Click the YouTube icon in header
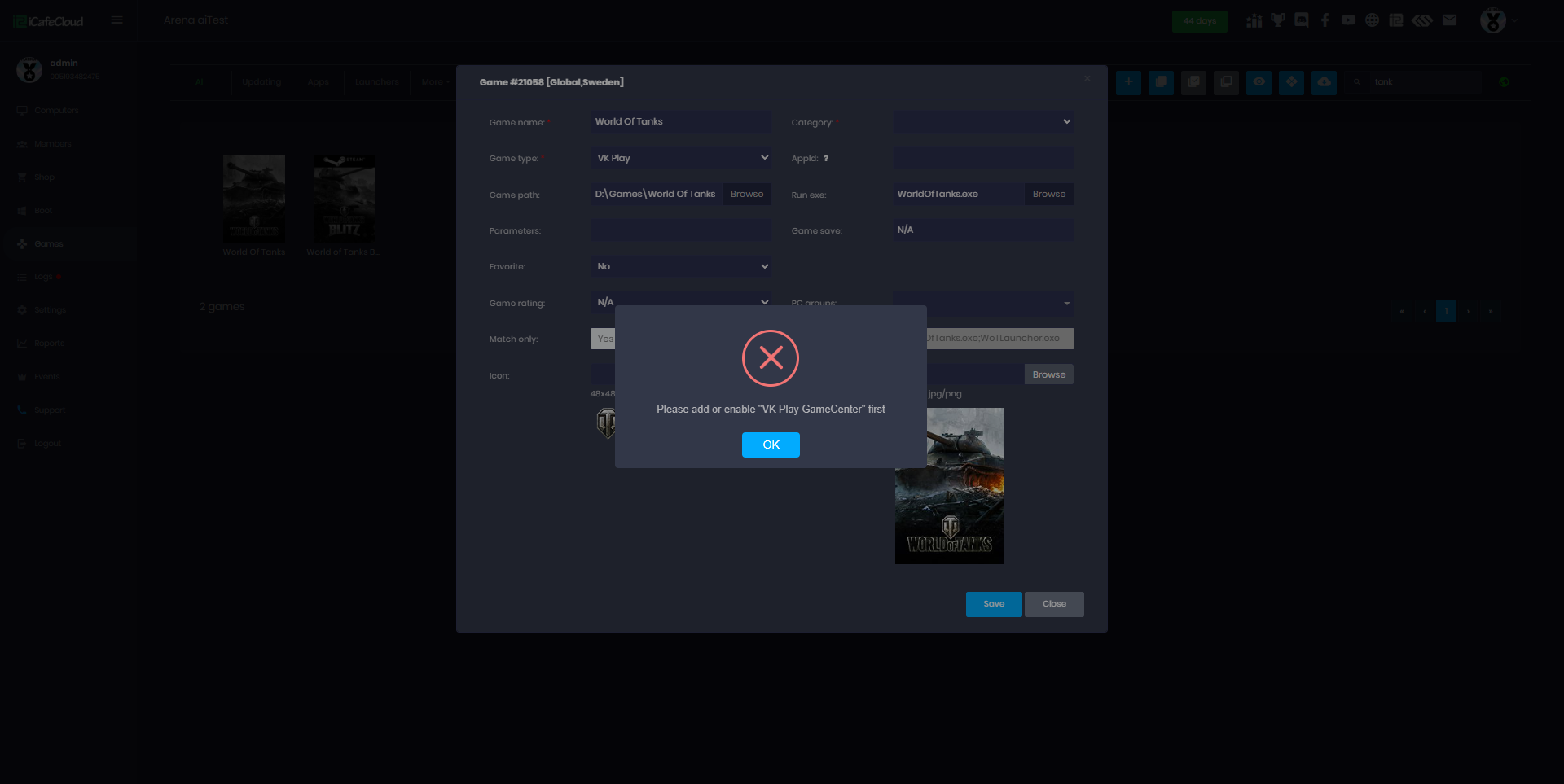Viewport: 1564px width, 784px height. coord(1349,20)
